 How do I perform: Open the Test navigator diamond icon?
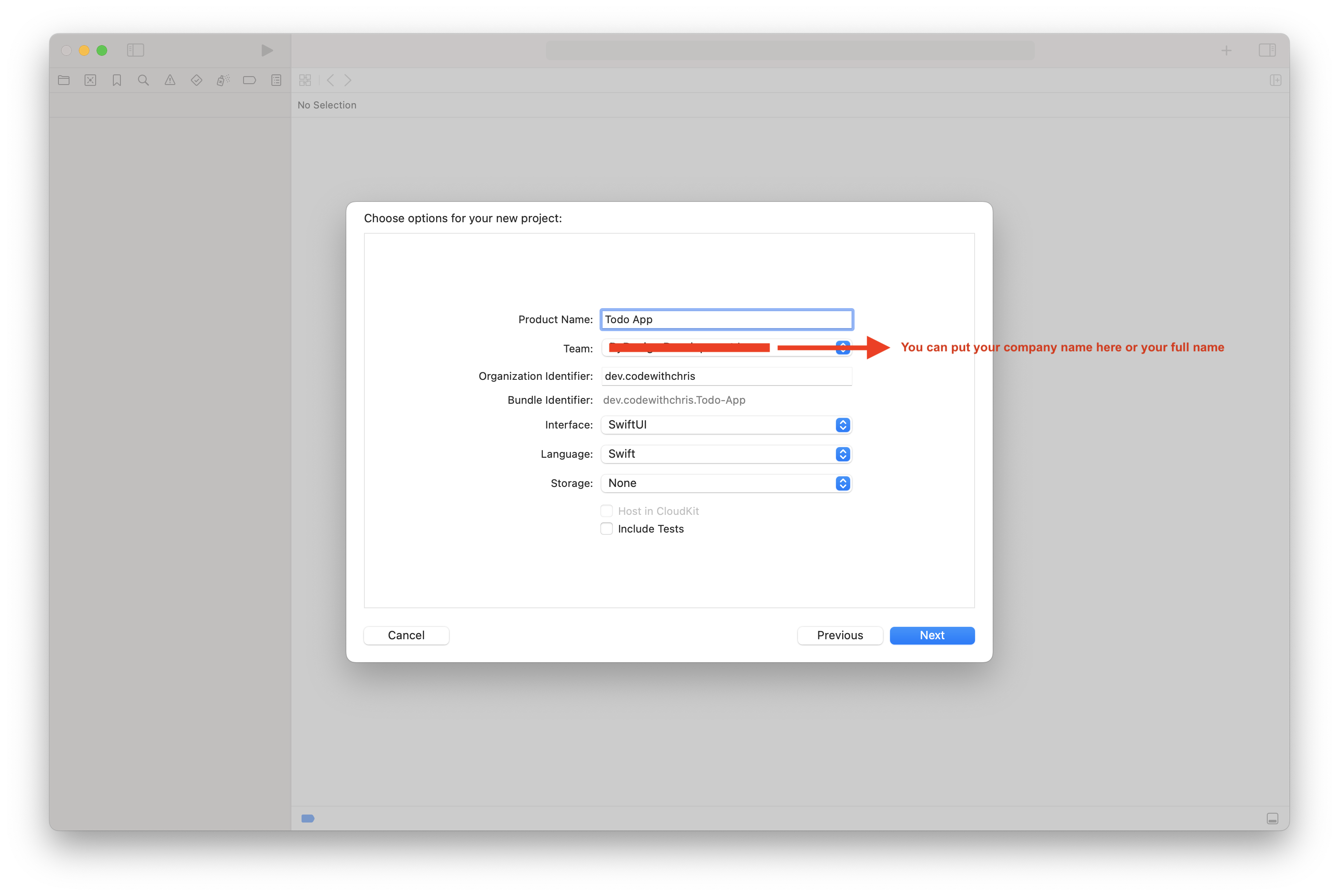click(x=197, y=80)
